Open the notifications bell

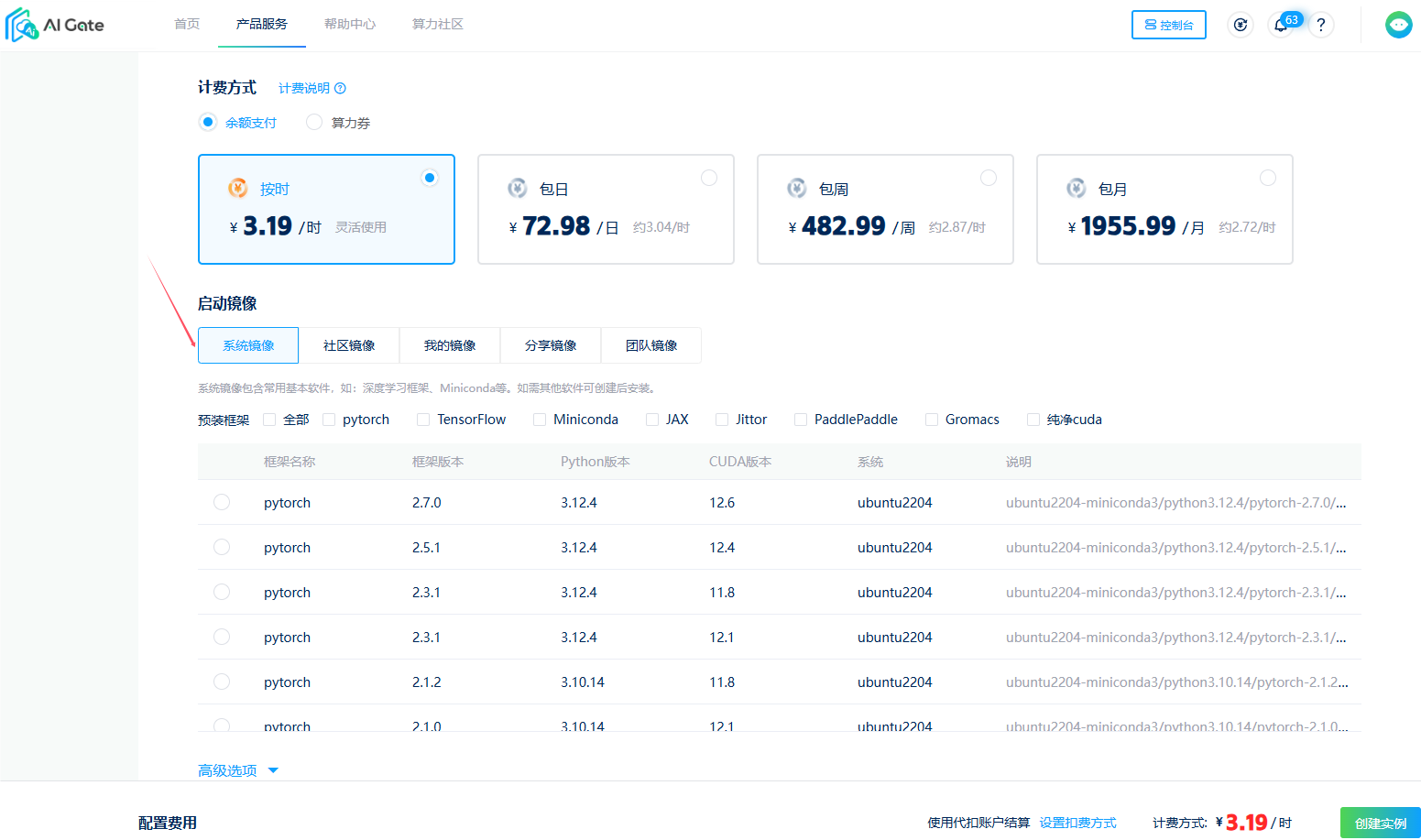1281,25
